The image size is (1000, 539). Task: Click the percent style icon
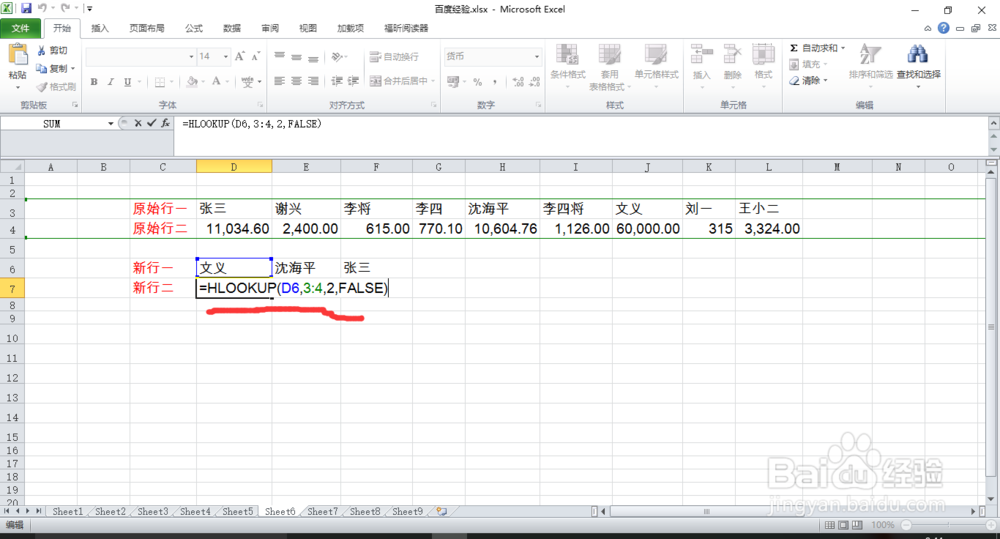478,82
